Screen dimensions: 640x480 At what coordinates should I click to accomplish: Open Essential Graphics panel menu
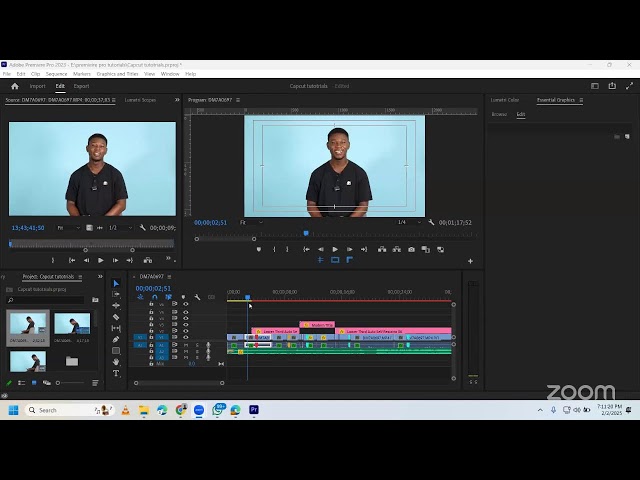click(x=581, y=100)
